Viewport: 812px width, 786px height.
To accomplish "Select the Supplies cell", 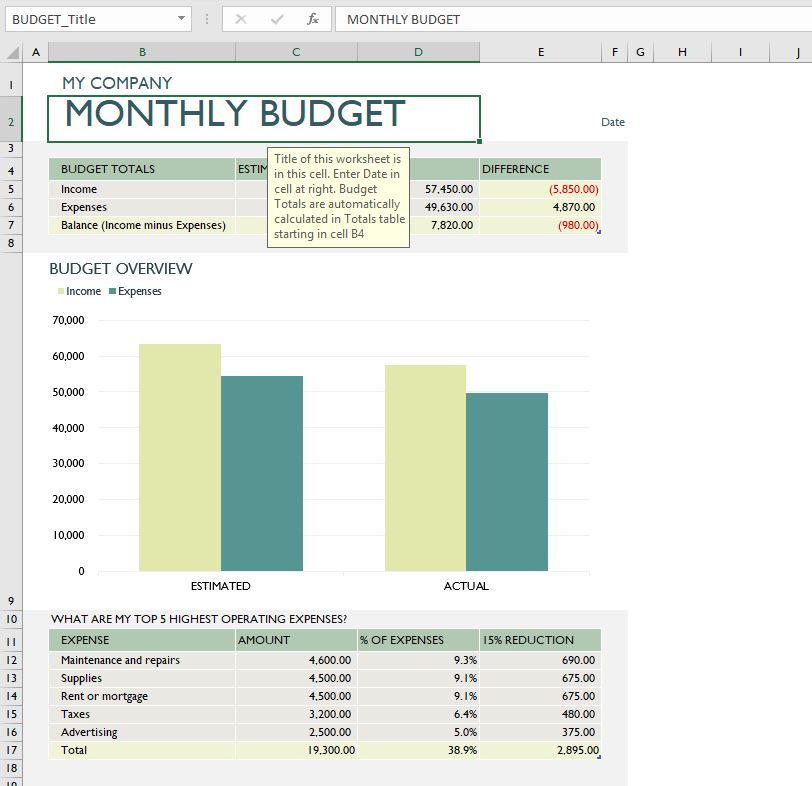I will pos(142,678).
